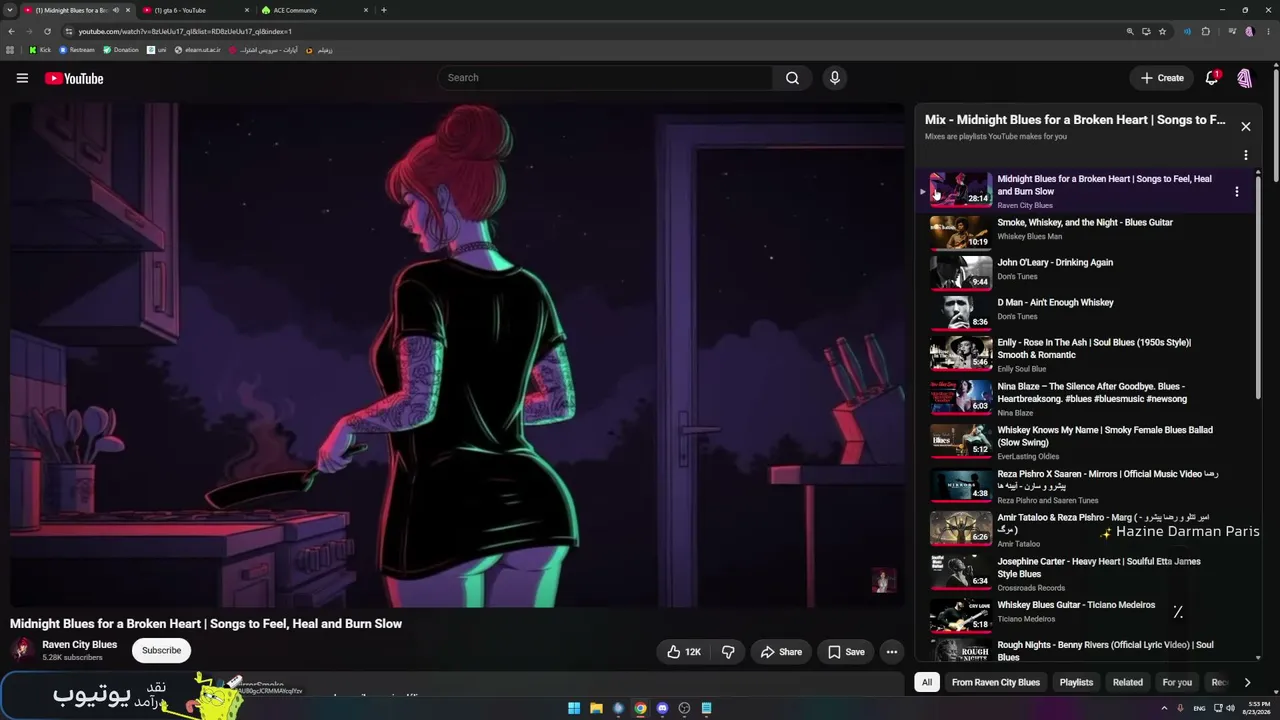View site information in address bar
This screenshot has width=1280, height=720.
69,31
